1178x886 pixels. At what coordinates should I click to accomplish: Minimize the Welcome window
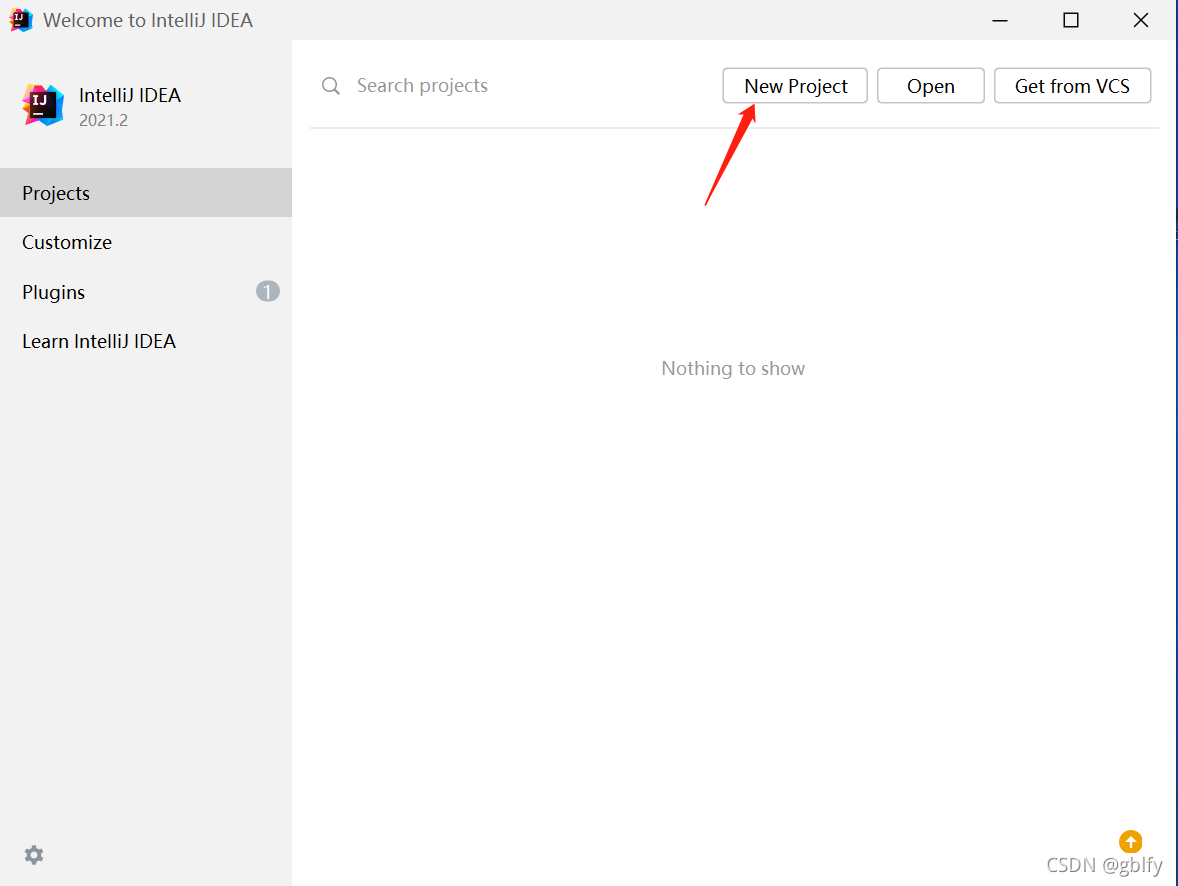pos(999,20)
